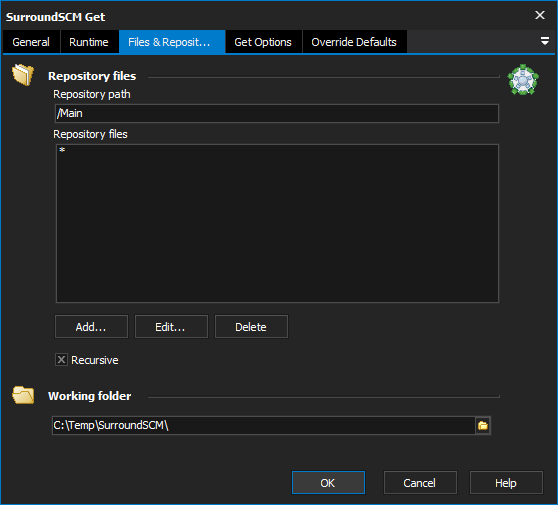Select the * entry in Repository files

click(x=62, y=150)
